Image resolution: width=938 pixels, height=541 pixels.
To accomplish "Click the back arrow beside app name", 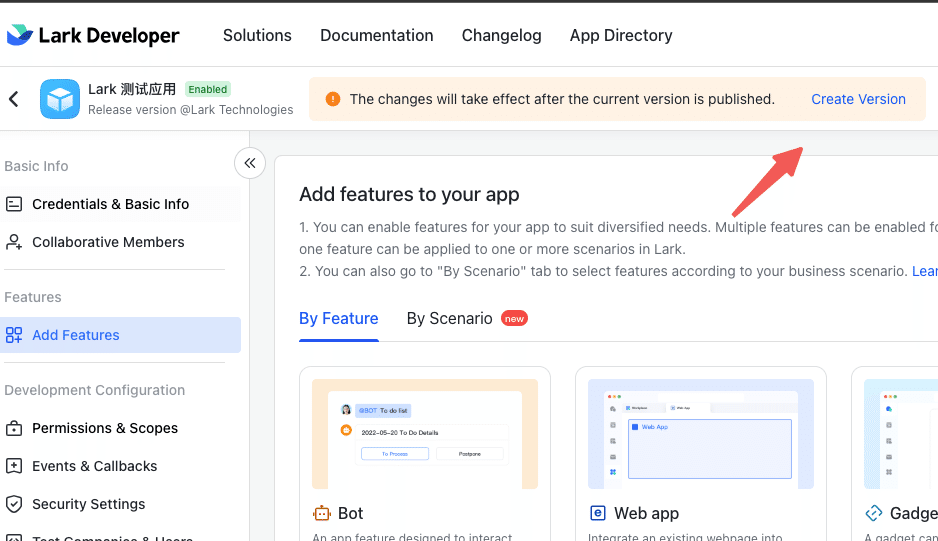I will pyautogui.click(x=14, y=99).
